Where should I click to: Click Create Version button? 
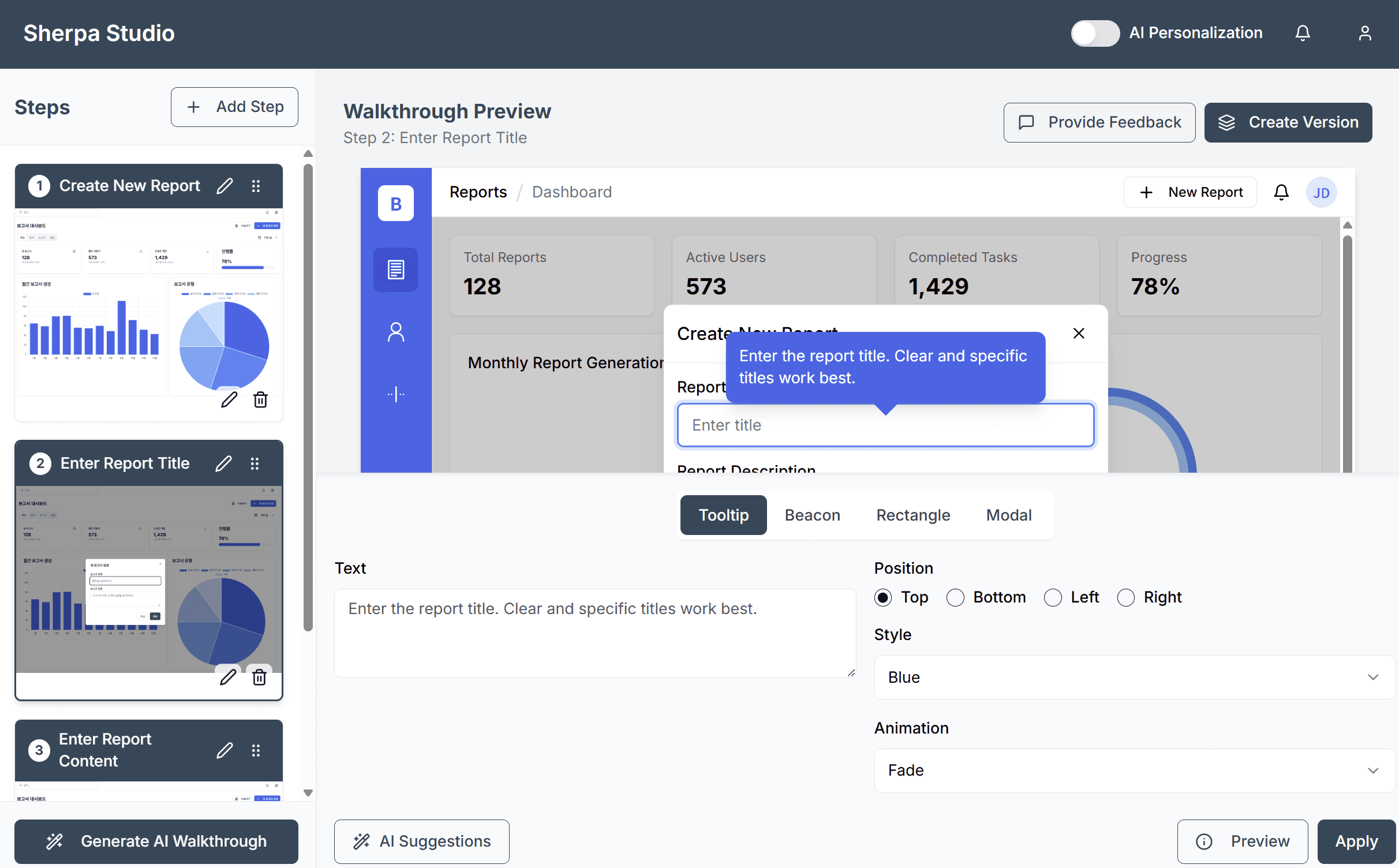[x=1288, y=122]
